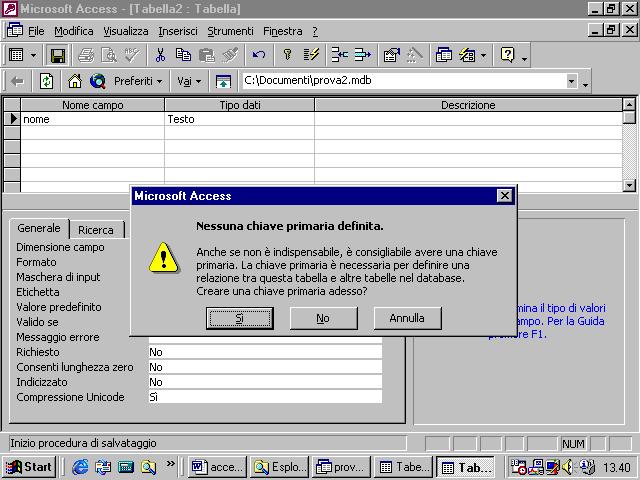This screenshot has height=480, width=640.
Task: Open the Modifica menu
Action: (74, 31)
